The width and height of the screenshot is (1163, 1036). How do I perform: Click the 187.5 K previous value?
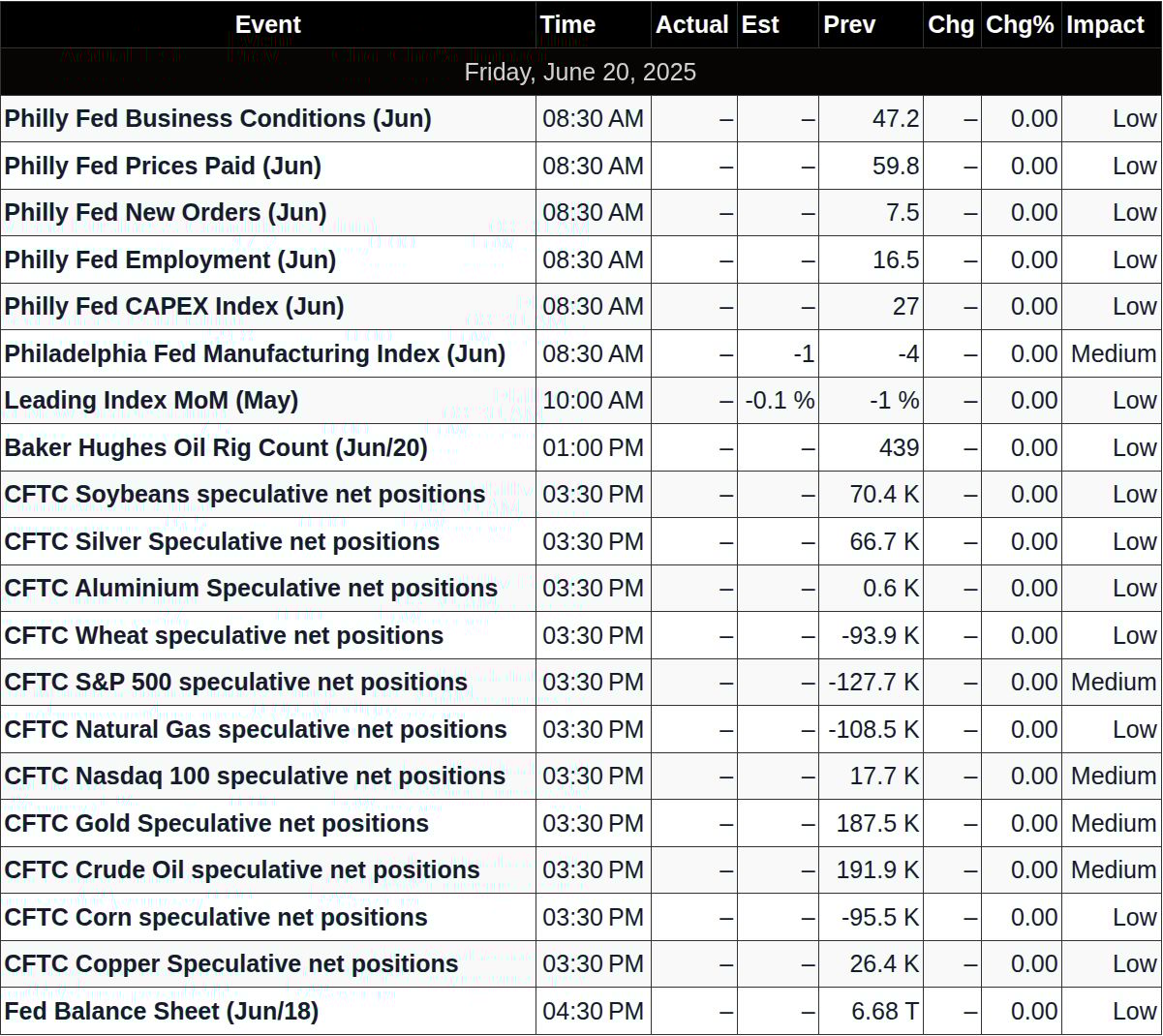coord(878,824)
